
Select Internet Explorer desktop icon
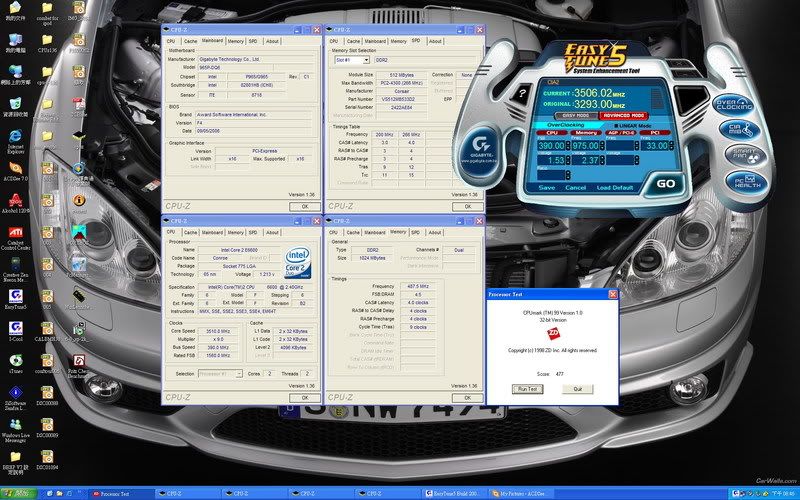point(15,141)
